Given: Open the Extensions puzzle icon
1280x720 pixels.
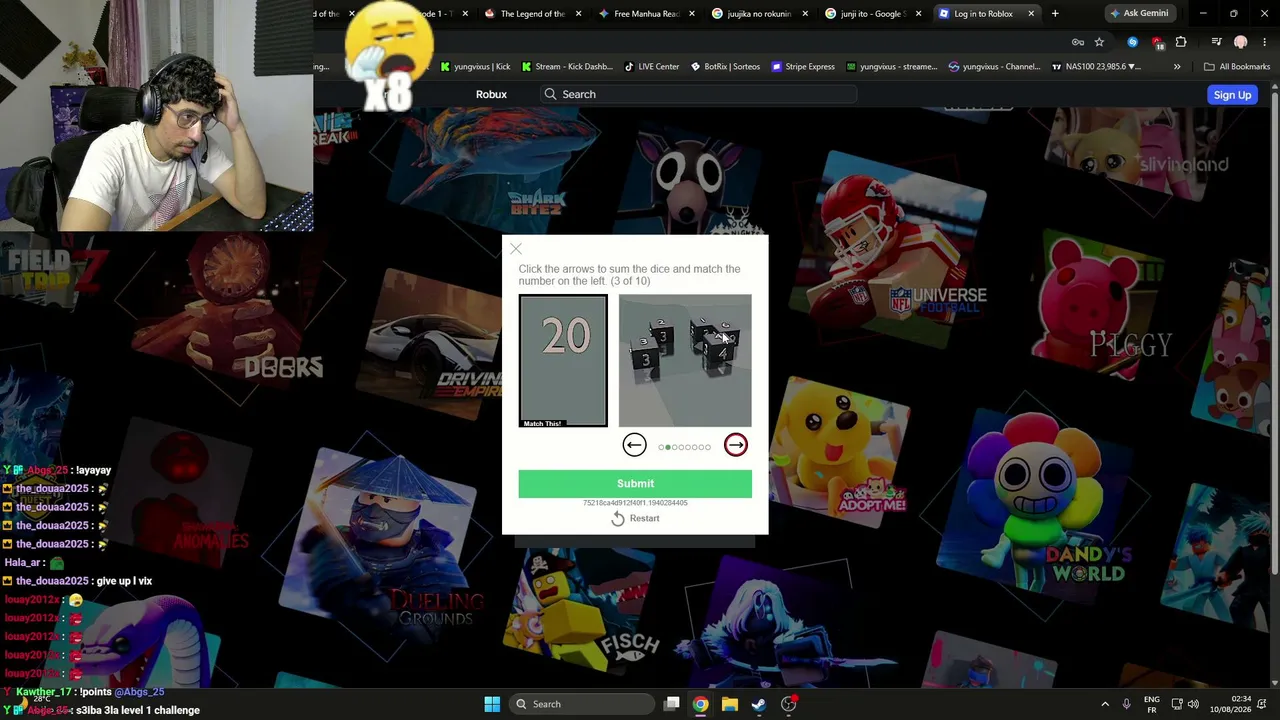Looking at the screenshot, I should 1181,42.
